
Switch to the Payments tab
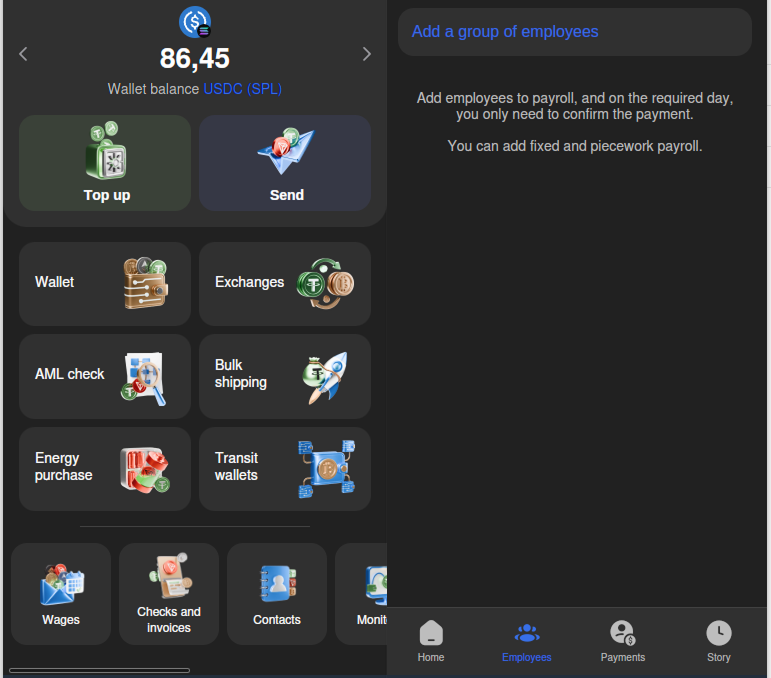pyautogui.click(x=623, y=641)
